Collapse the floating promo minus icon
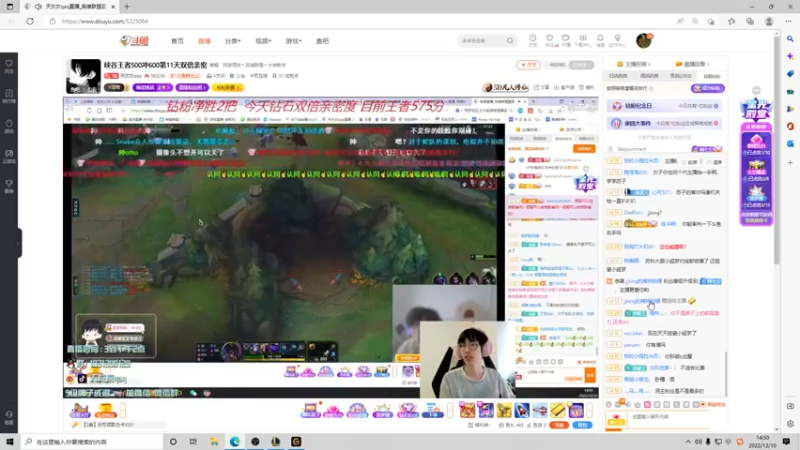The width and height of the screenshot is (800, 450). pos(757,90)
